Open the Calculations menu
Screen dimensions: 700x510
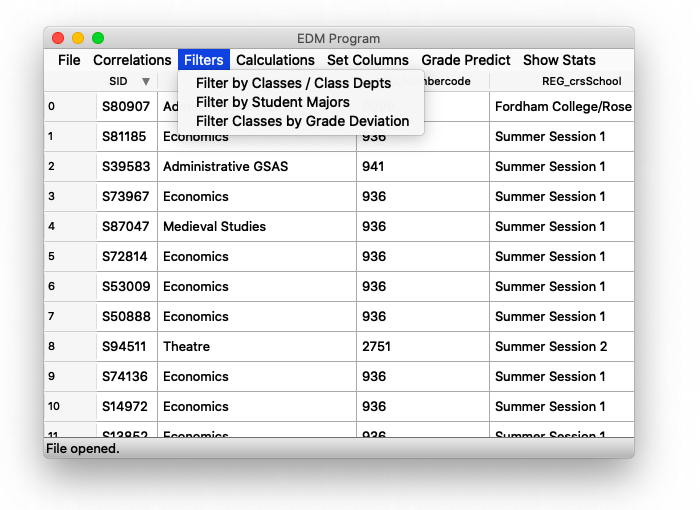[x=275, y=60]
